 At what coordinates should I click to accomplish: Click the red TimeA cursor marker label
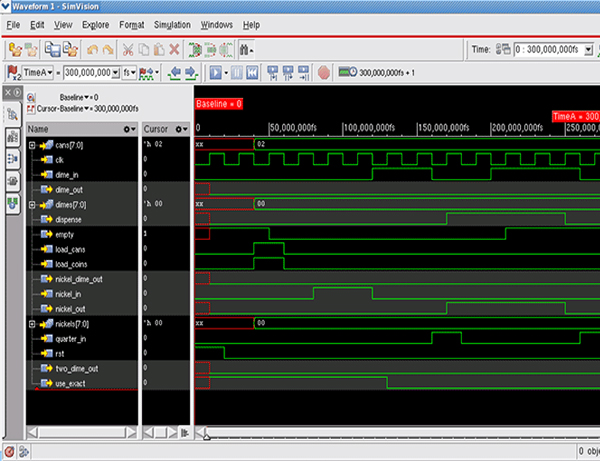pyautogui.click(x=576, y=116)
